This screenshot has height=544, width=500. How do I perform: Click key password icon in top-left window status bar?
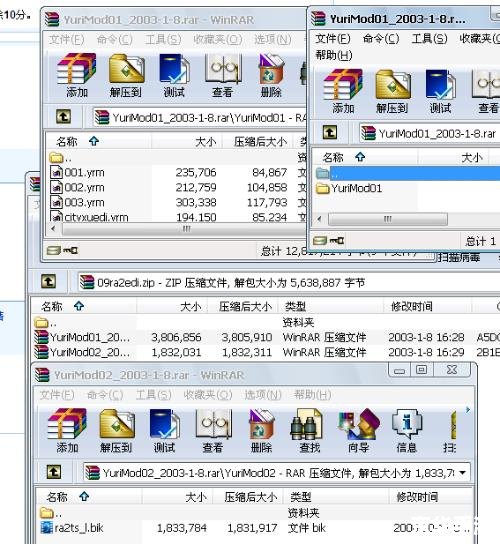click(70, 250)
